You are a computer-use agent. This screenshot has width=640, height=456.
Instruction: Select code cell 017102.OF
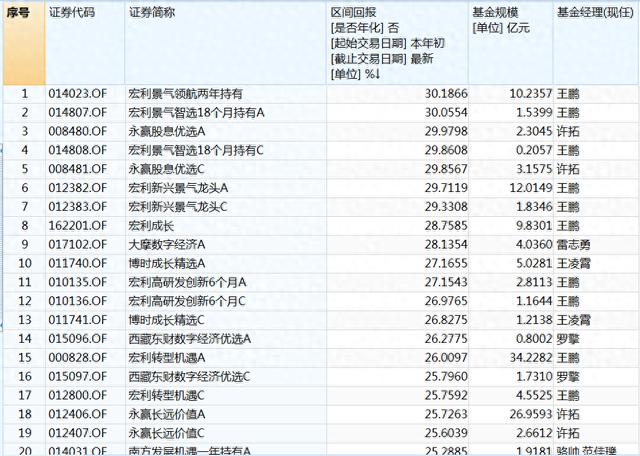(78, 245)
